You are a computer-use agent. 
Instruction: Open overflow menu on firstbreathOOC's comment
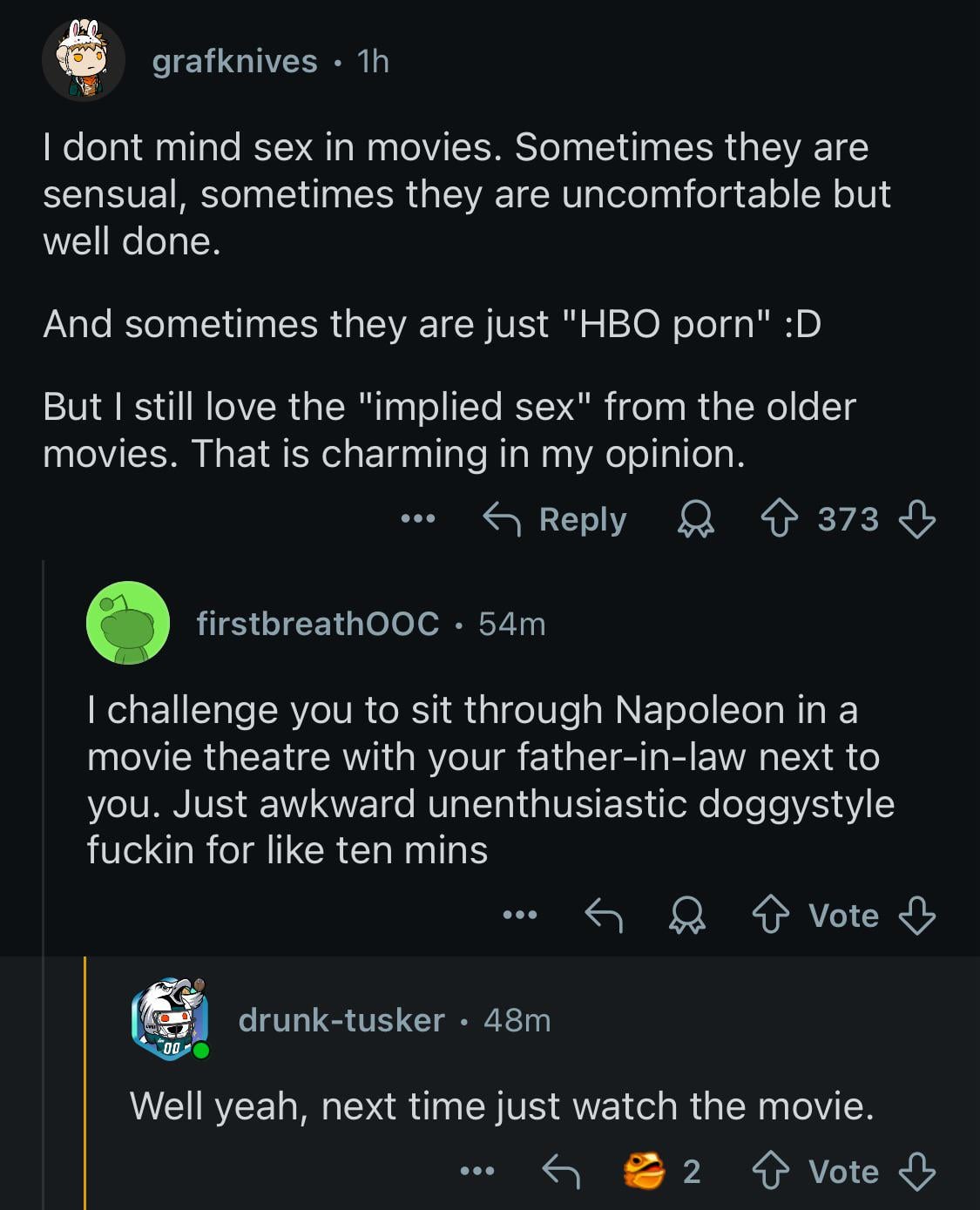[520, 916]
